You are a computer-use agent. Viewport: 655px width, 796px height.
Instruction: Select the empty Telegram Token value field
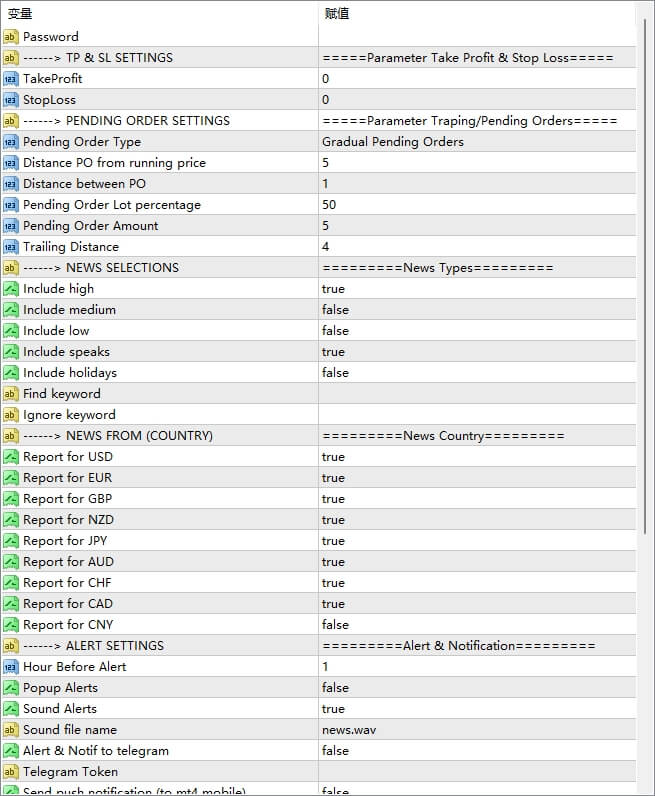477,772
